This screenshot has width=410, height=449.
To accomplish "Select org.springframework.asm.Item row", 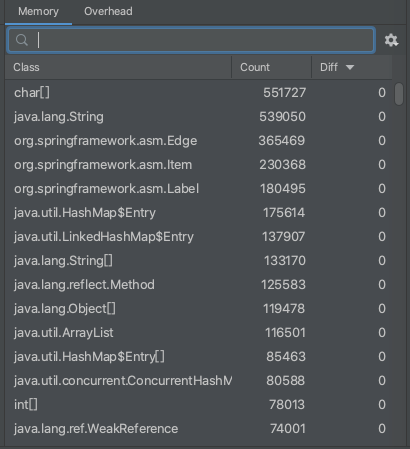I will tap(199, 165).
